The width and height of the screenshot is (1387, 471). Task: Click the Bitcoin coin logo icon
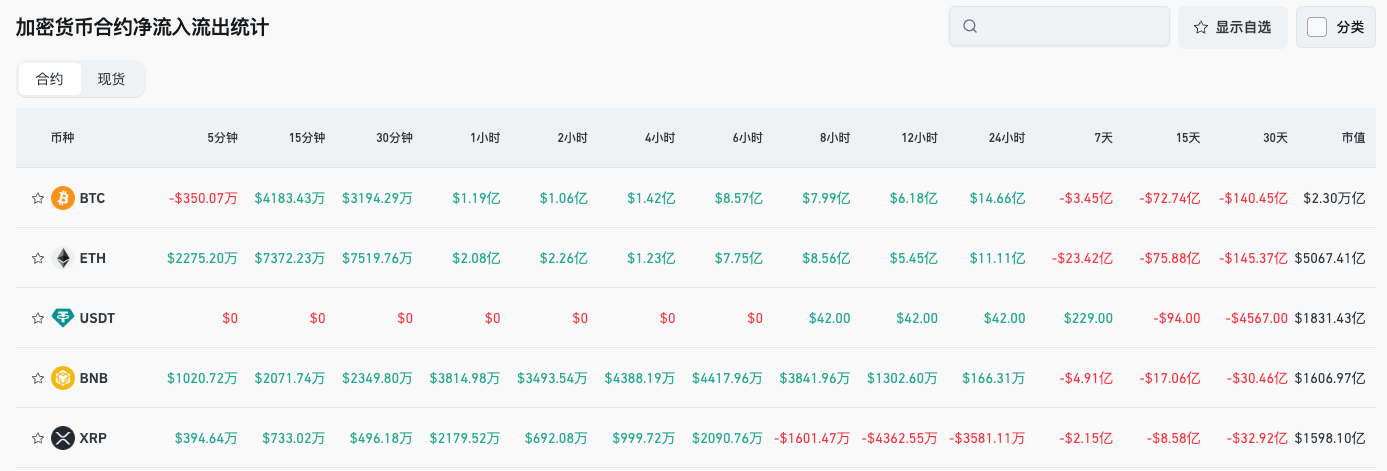click(63, 198)
